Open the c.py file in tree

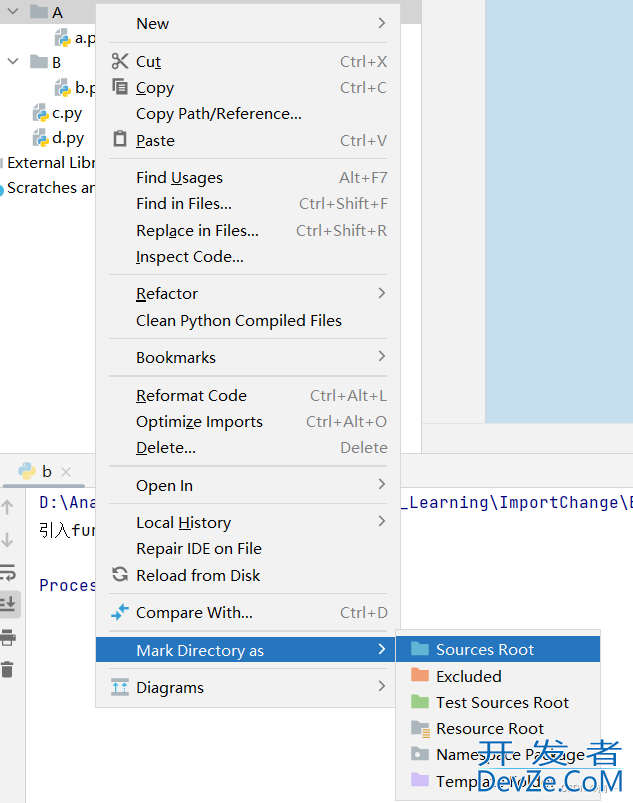coord(67,113)
